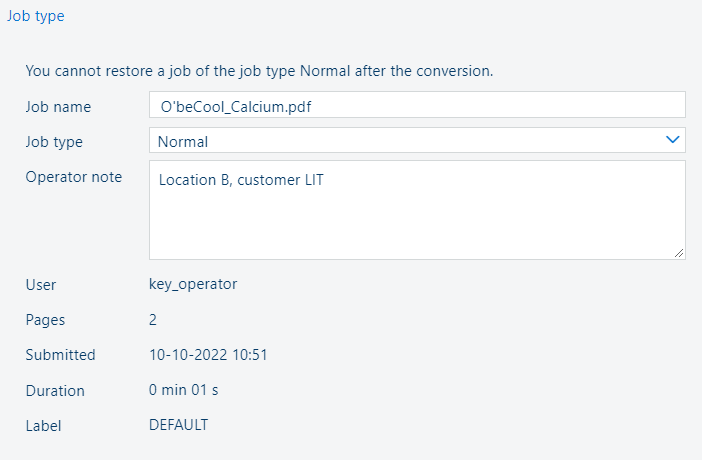This screenshot has height=460, width=702.
Task: Click the Submitted label
Action: [x=60, y=355]
